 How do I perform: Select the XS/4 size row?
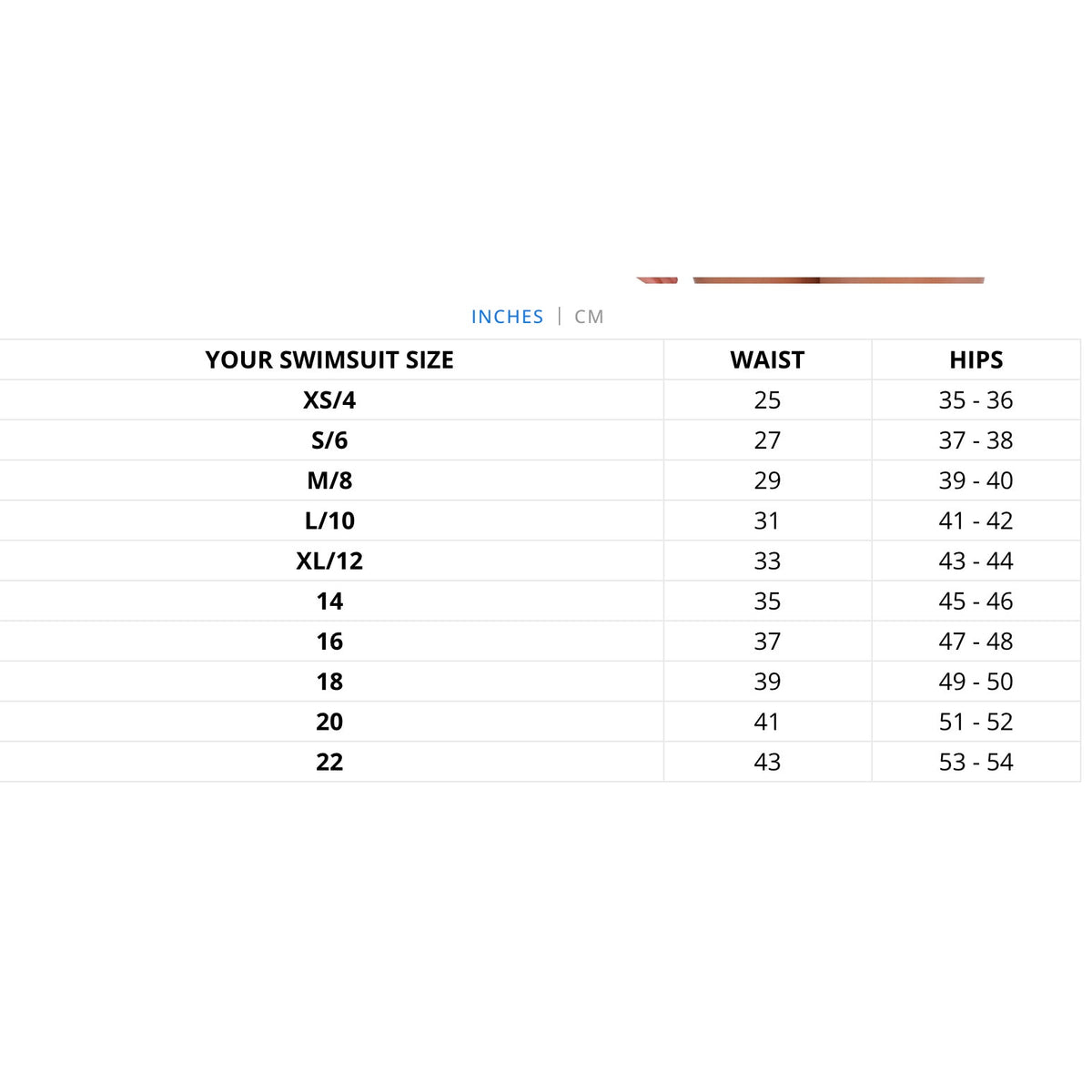coord(541,399)
